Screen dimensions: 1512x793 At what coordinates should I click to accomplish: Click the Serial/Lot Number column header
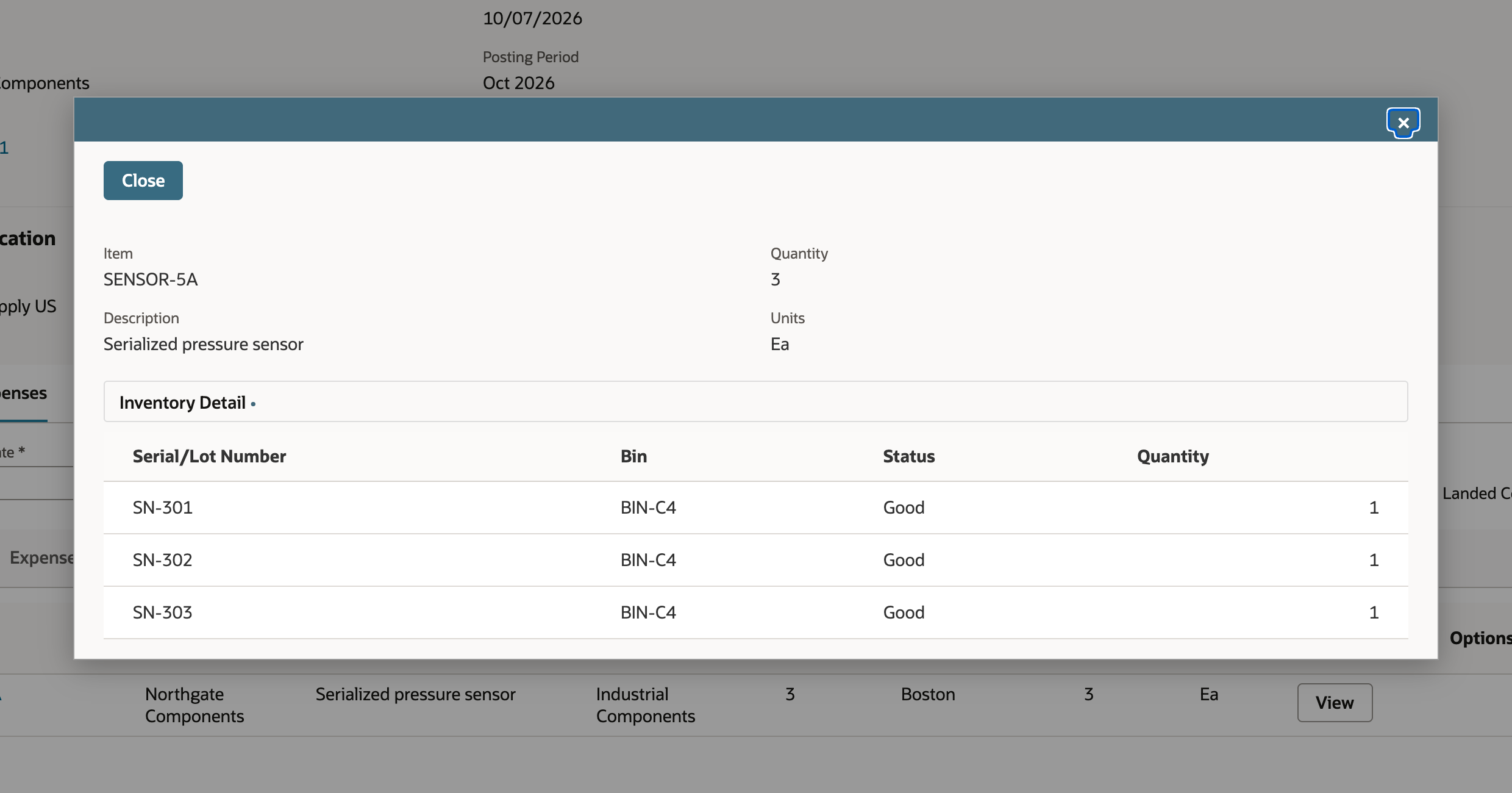pyautogui.click(x=209, y=456)
